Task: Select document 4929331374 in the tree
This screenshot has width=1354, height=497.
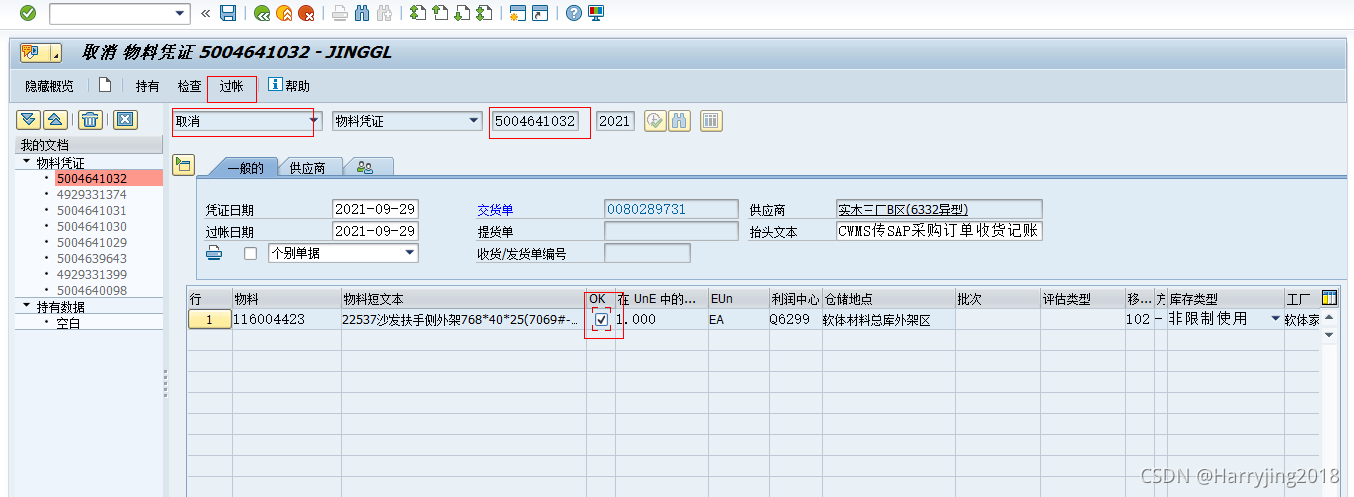Action: [x=91, y=194]
